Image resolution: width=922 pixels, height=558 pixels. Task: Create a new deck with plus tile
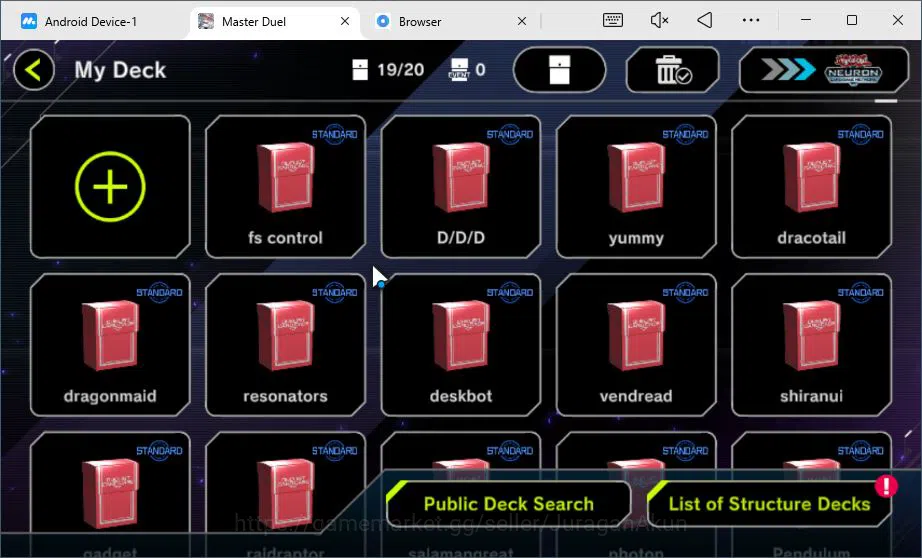(x=110, y=186)
